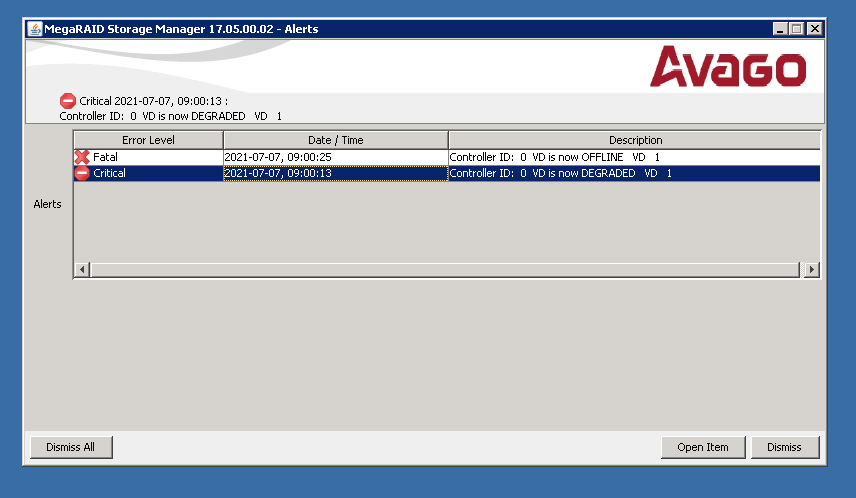Sort by Date / Time column header
856x498 pixels.
[x=336, y=140]
